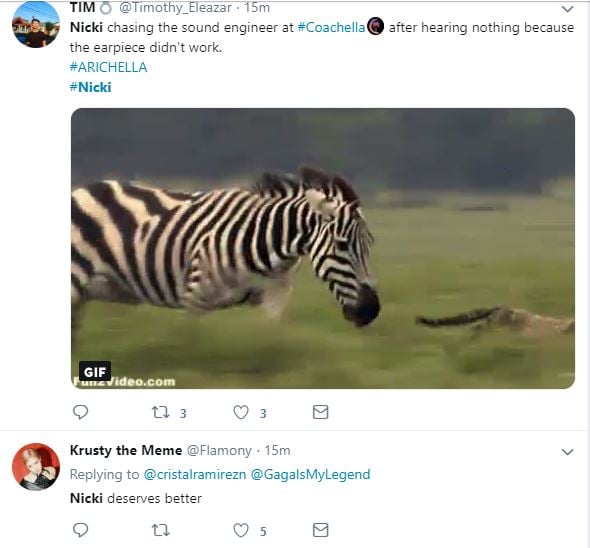
Task: Message Krusty the Meme's tweet with envelope icon
Action: tap(321, 530)
